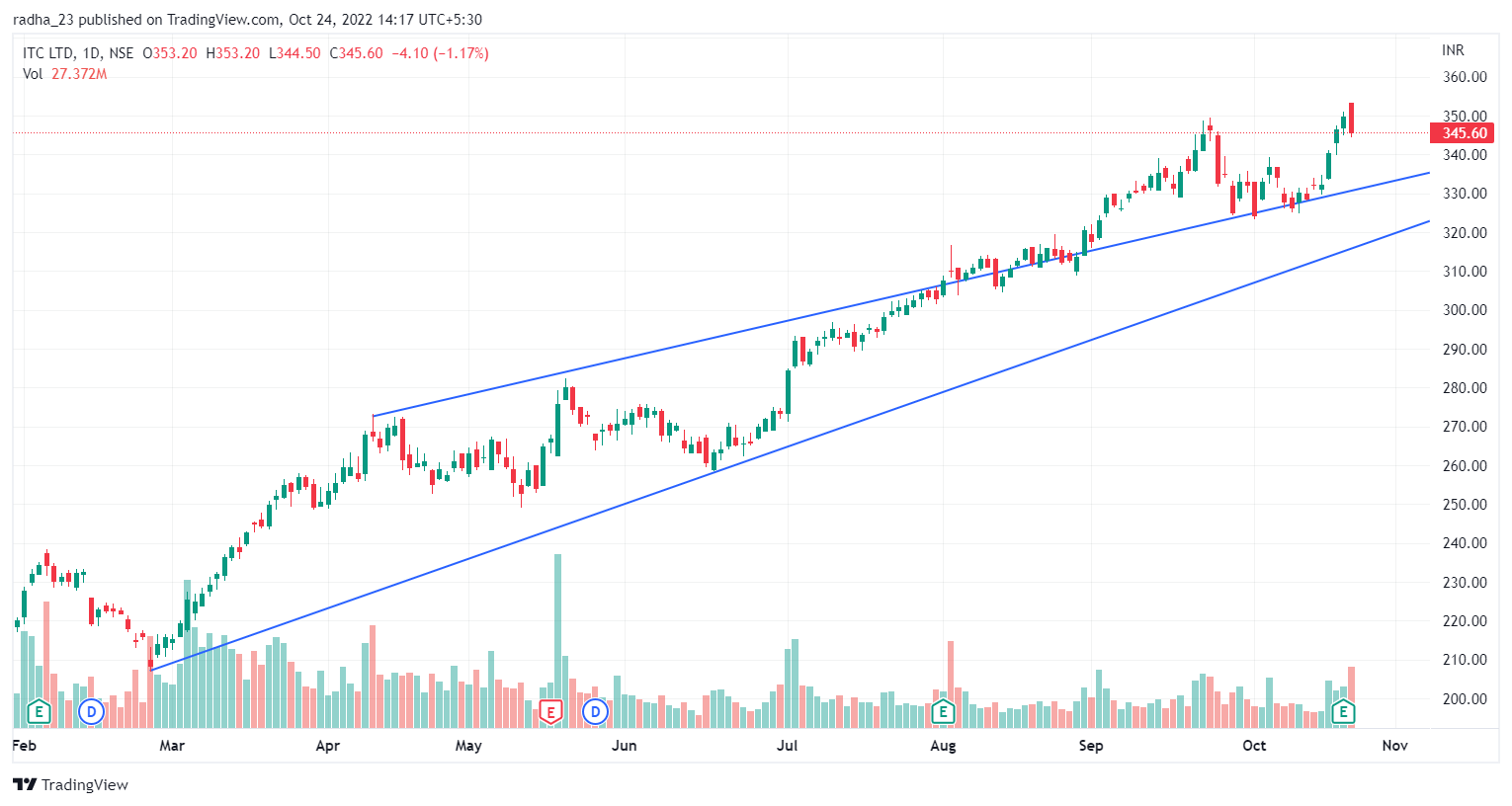
Task: Click the Jul label on time axis
Action: (x=787, y=746)
